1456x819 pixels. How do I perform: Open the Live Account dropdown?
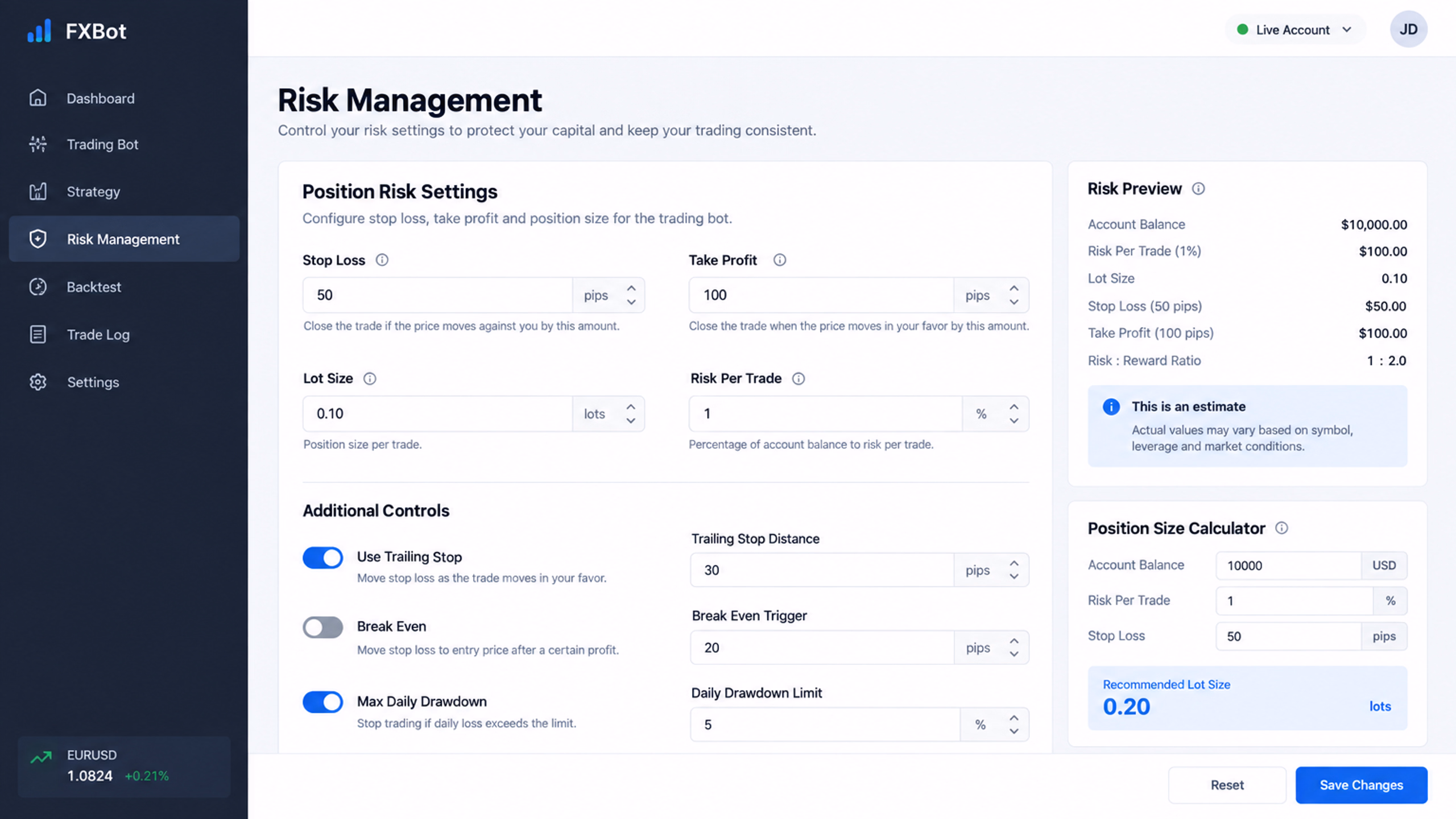pos(1295,30)
